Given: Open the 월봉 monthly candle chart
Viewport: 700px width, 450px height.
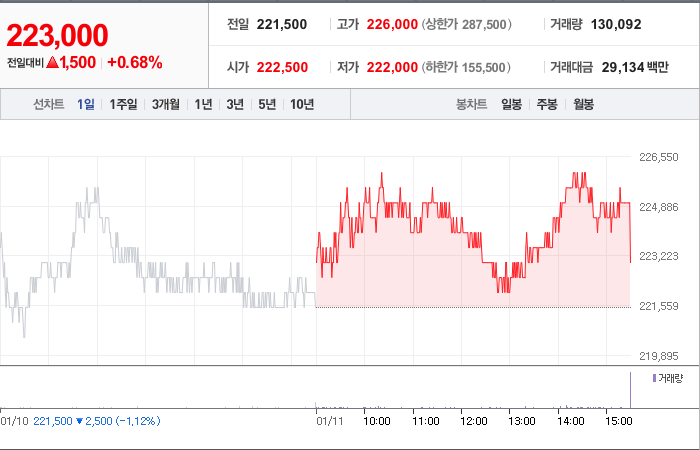Looking at the screenshot, I should (x=583, y=104).
